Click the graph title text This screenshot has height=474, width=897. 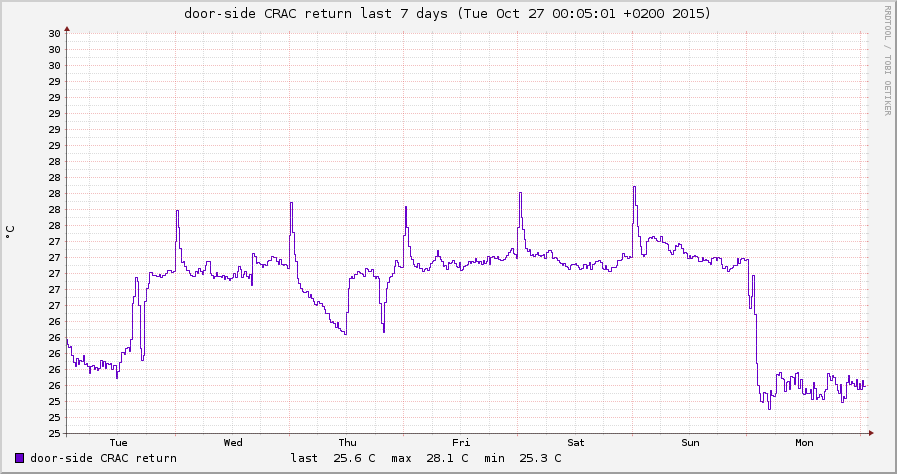[x=447, y=13]
